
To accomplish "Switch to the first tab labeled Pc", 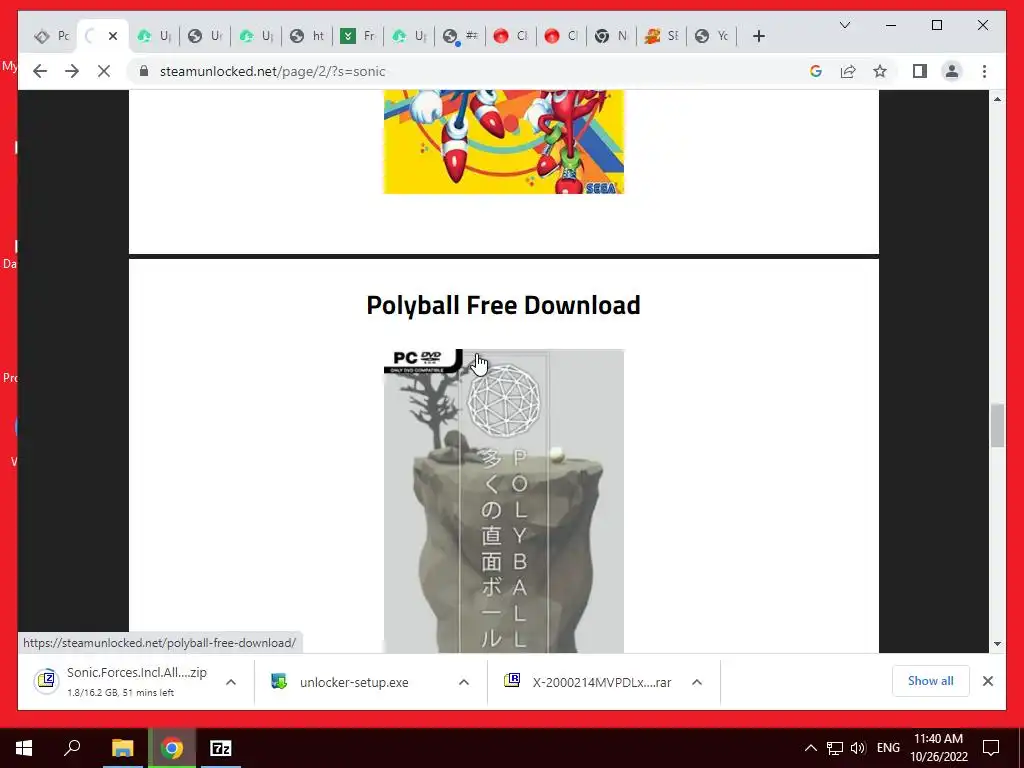I will tap(52, 36).
